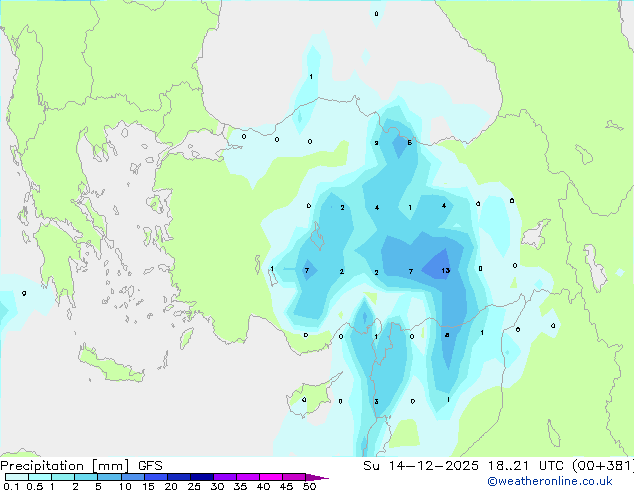Click the 'Precipitation [mm] GFS' title
The height and width of the screenshot is (490, 634).
click(x=81, y=466)
